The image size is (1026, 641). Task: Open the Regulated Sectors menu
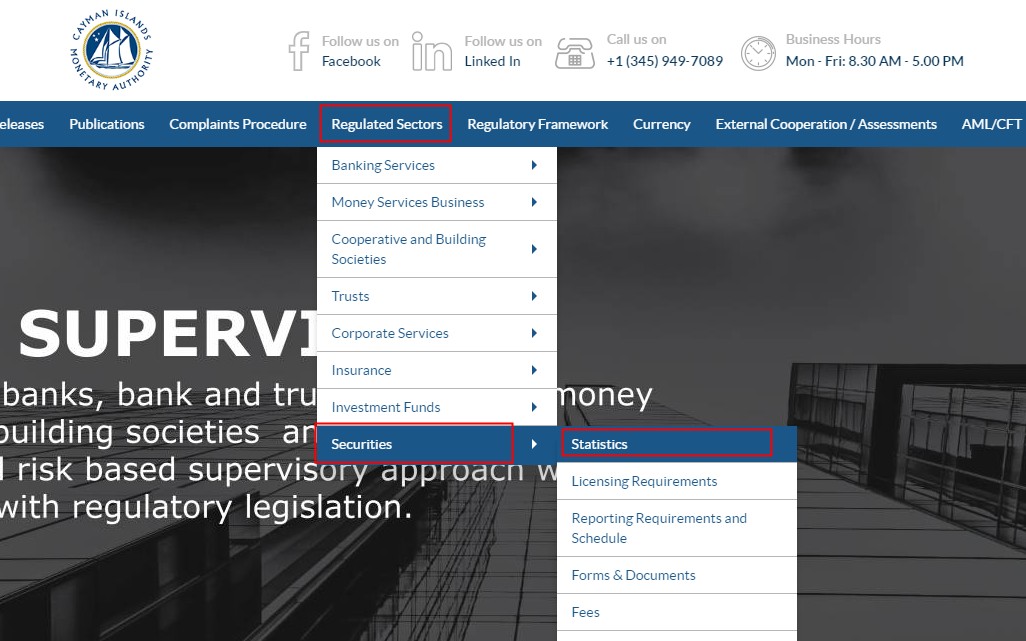click(386, 124)
